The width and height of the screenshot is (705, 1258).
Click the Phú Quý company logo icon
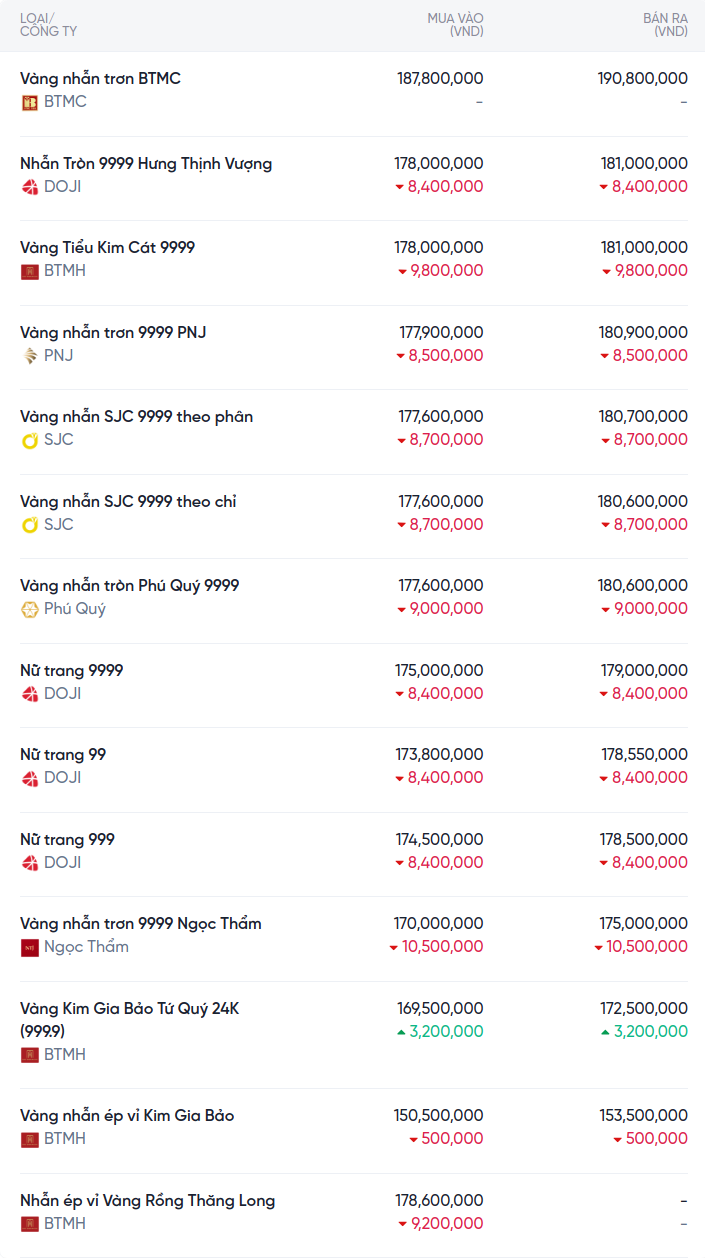coord(30,609)
